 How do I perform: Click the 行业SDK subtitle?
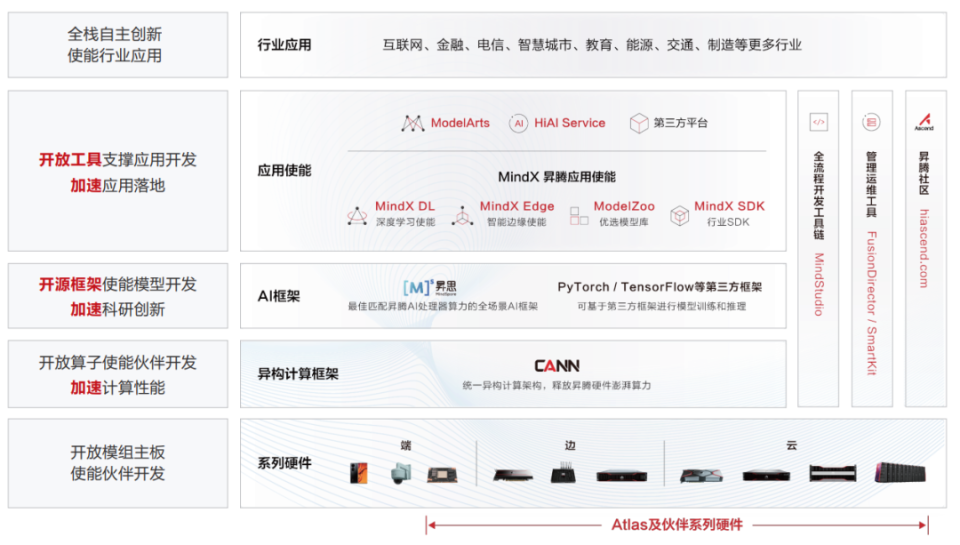pos(728,222)
